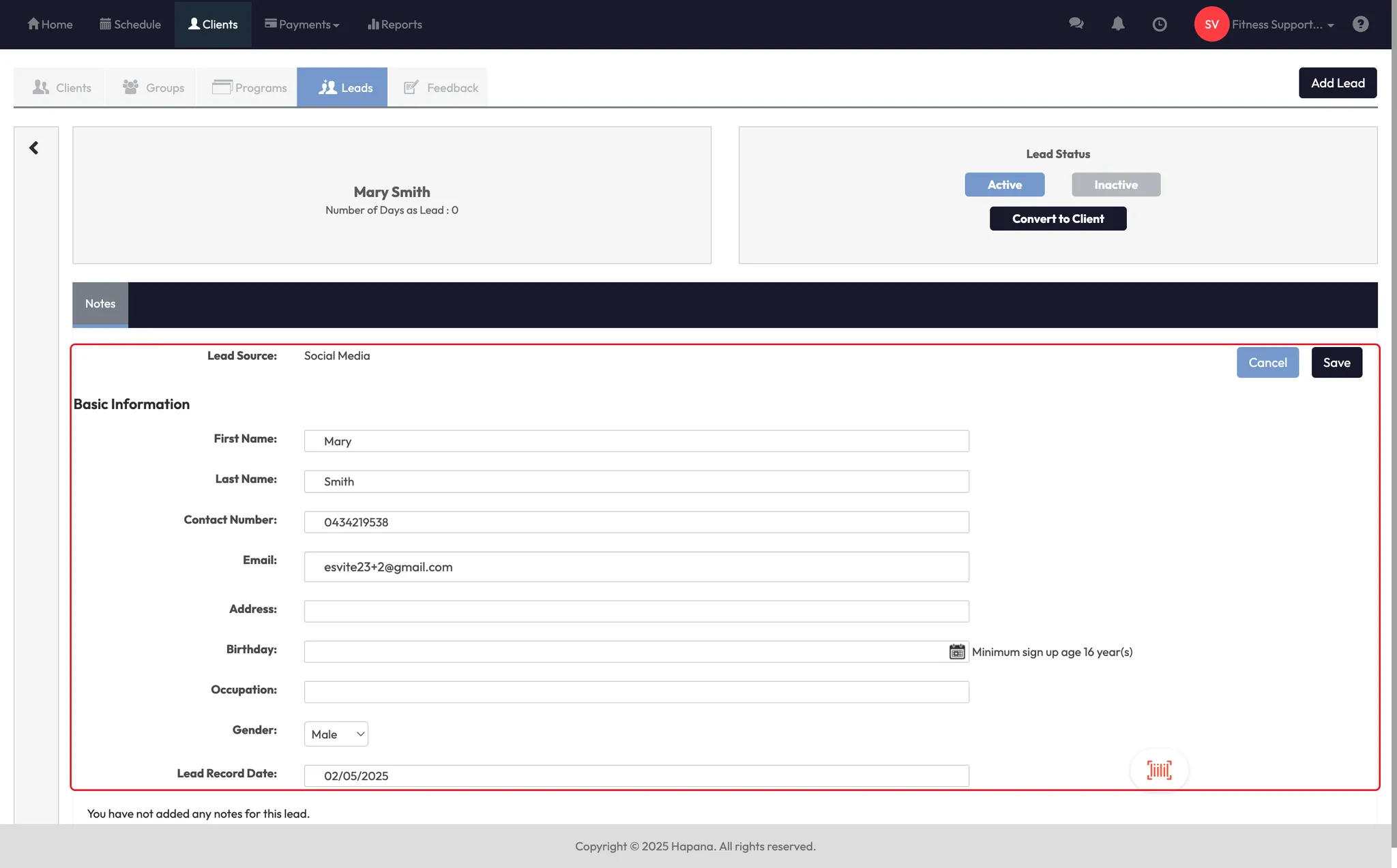Screen dimensions: 1397x868
Task: Click Convert to Client button
Action: pos(1057,219)
